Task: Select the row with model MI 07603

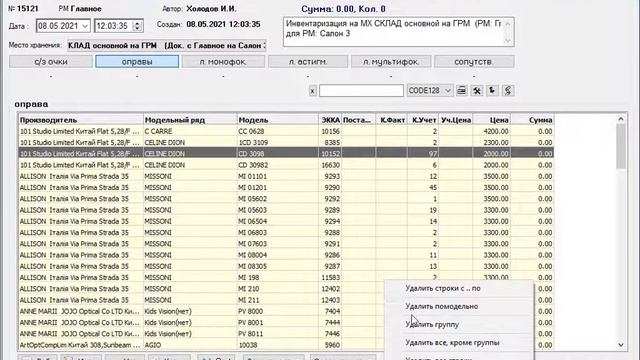Action: [x=286, y=244]
